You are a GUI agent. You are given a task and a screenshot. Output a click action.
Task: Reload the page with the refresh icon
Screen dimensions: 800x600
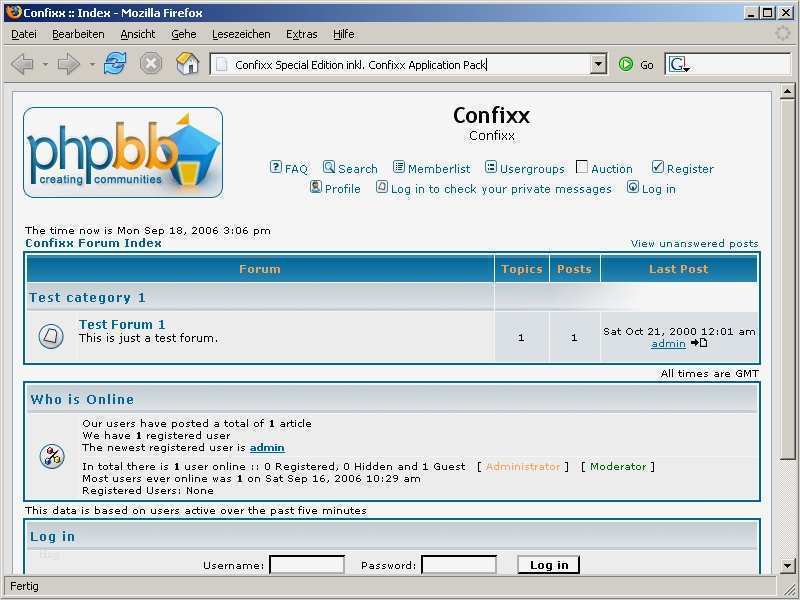point(115,64)
